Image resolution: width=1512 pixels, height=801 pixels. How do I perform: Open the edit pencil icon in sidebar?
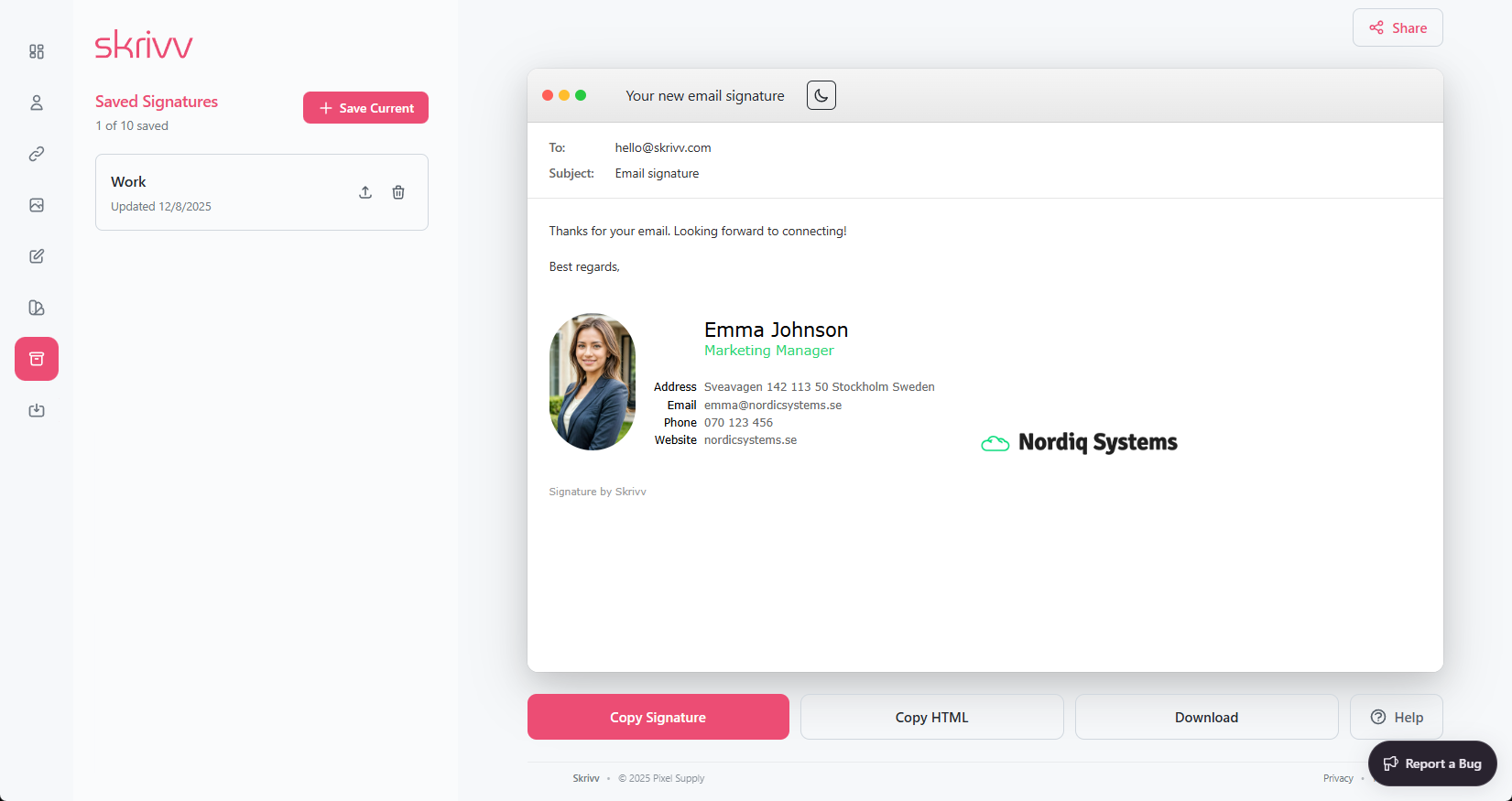[37, 256]
